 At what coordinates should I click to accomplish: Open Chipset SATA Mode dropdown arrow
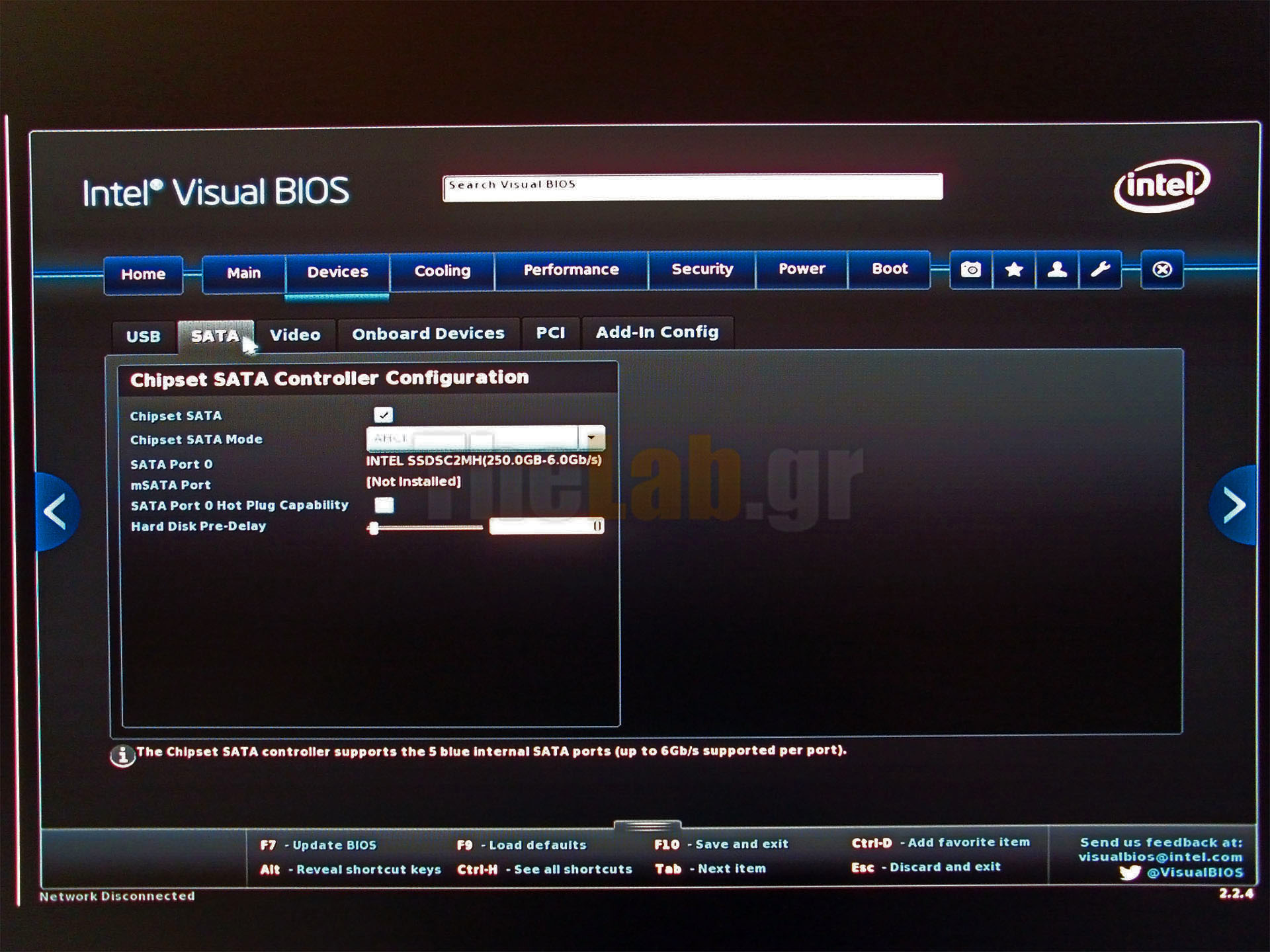coord(591,438)
